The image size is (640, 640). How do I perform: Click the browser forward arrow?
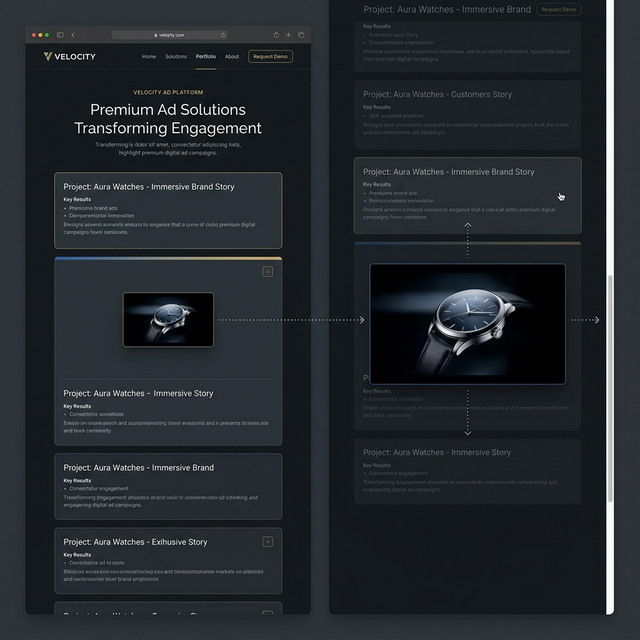[x=84, y=35]
